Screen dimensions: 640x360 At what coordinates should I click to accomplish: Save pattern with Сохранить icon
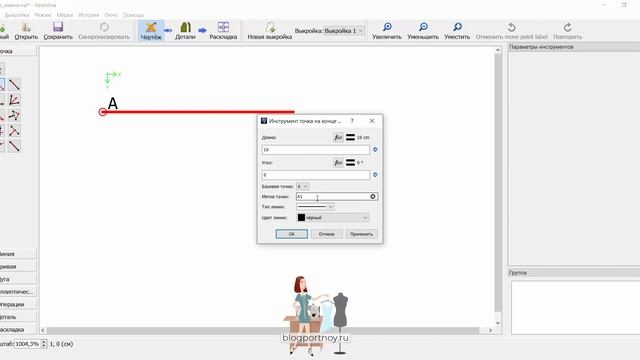click(x=58, y=31)
